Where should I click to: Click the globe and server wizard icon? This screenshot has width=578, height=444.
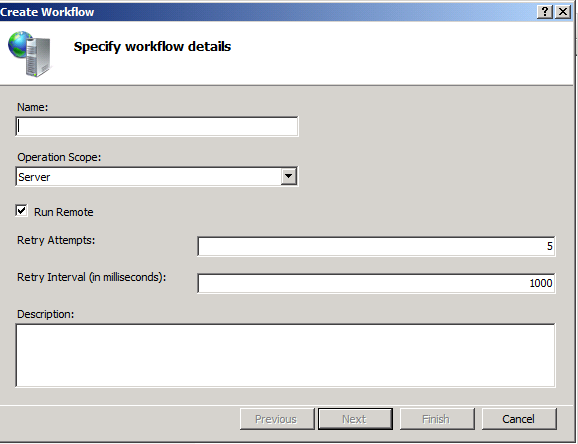coord(29,54)
